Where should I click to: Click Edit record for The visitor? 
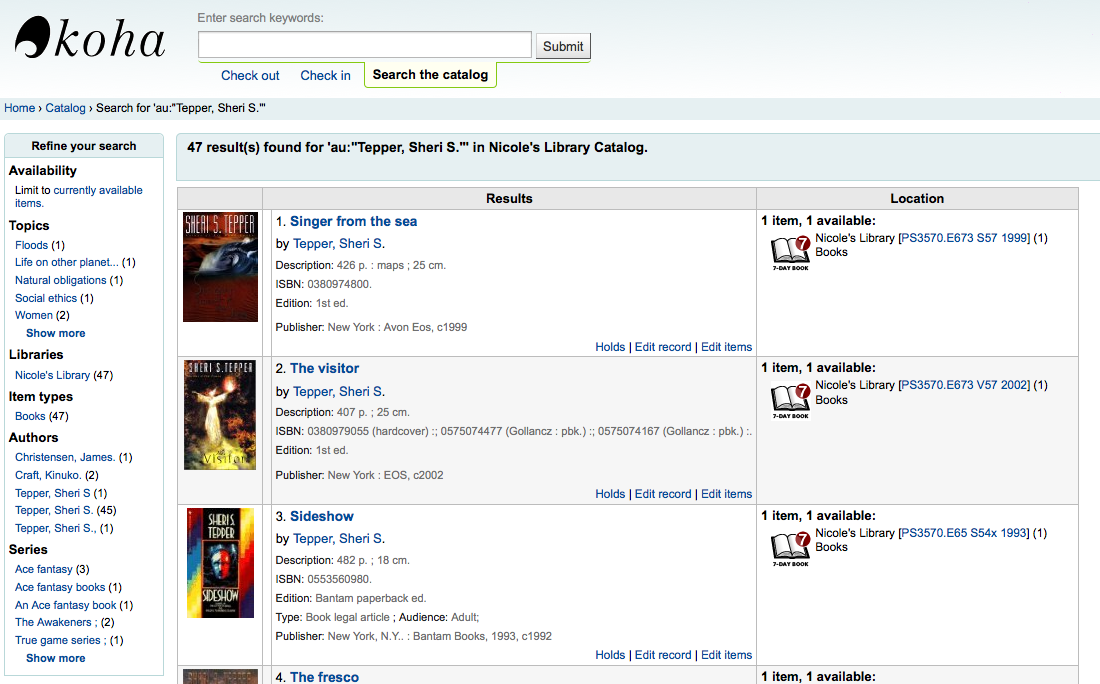pos(663,494)
